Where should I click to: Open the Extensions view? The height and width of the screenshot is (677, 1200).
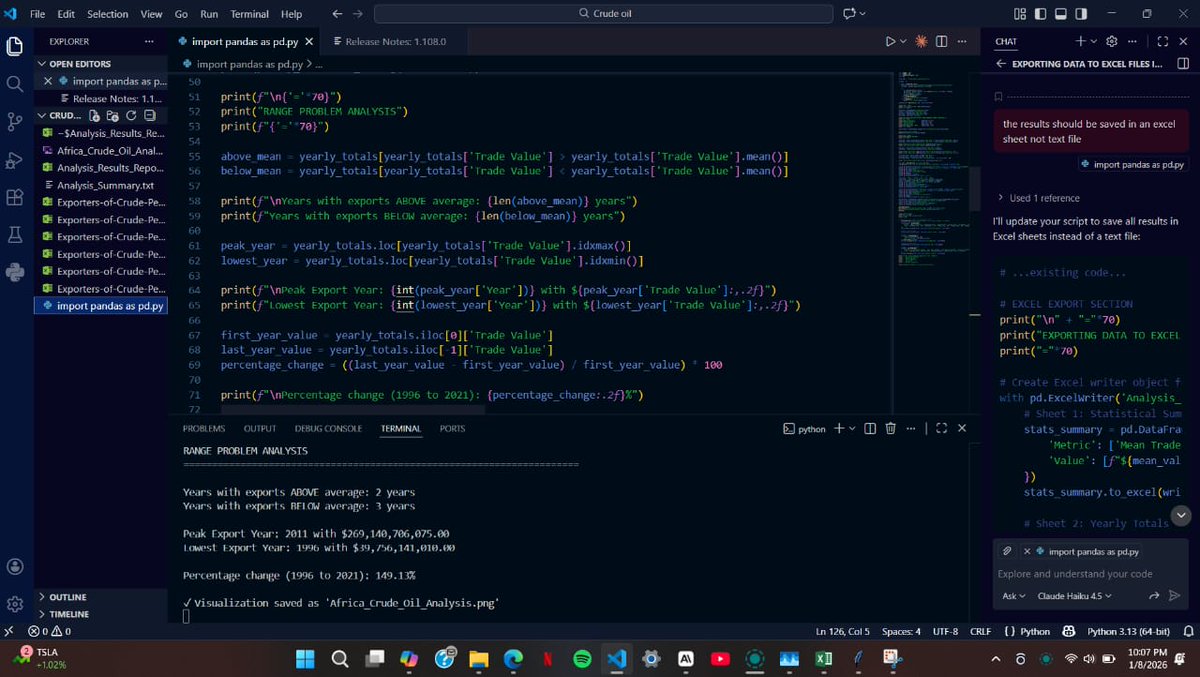click(x=15, y=197)
